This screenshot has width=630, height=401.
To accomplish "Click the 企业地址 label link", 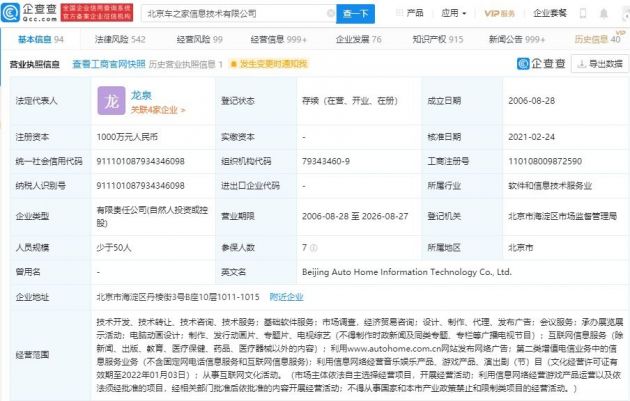I will [x=32, y=297].
